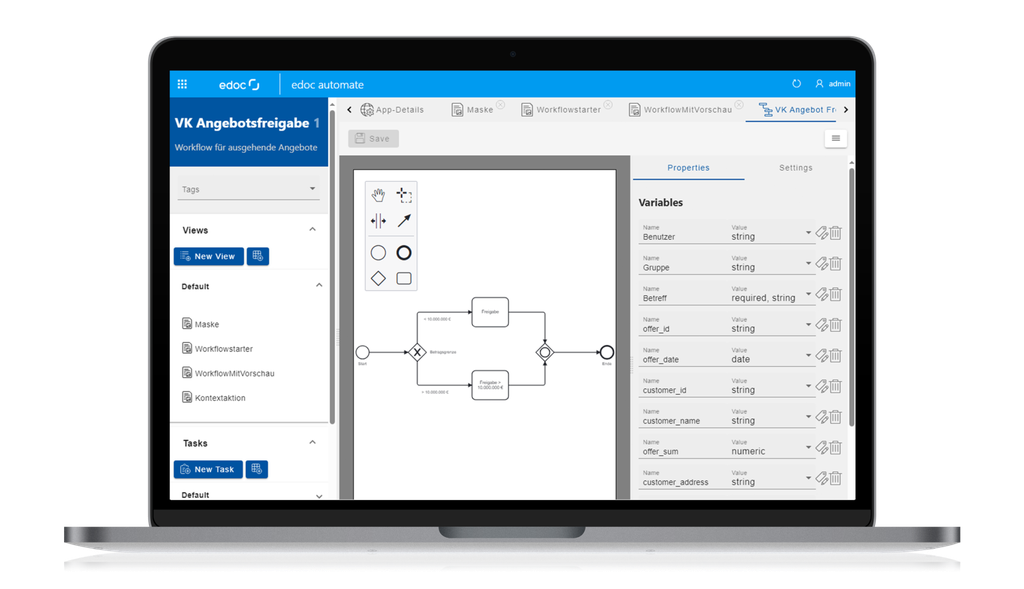Image resolution: width=1024 pixels, height=589 pixels.
Task: Select the space tool
Action: click(378, 221)
